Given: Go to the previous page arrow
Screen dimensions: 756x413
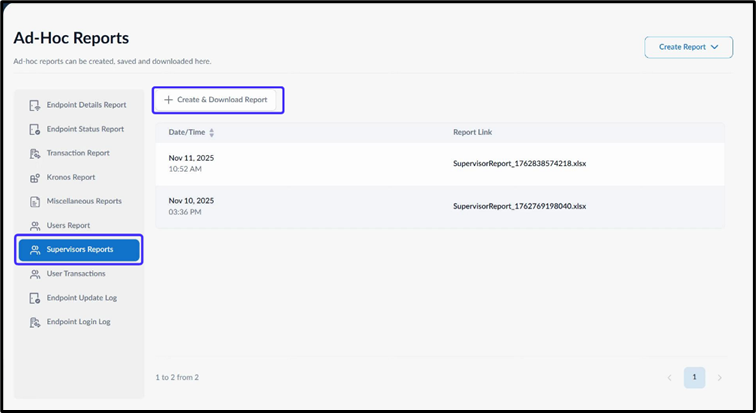Looking at the screenshot, I should click(x=669, y=378).
